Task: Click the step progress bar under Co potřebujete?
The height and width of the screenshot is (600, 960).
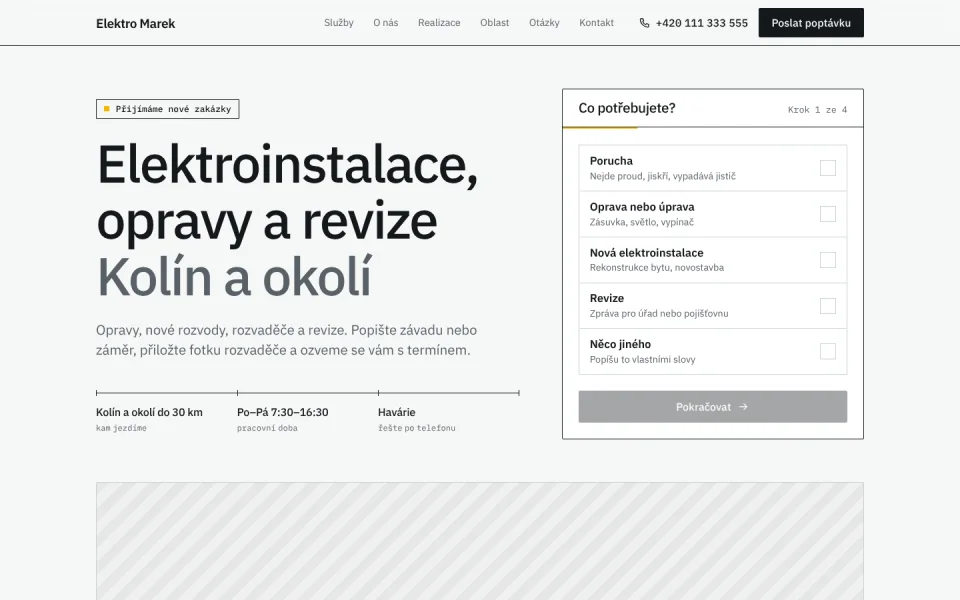Action: click(x=713, y=127)
